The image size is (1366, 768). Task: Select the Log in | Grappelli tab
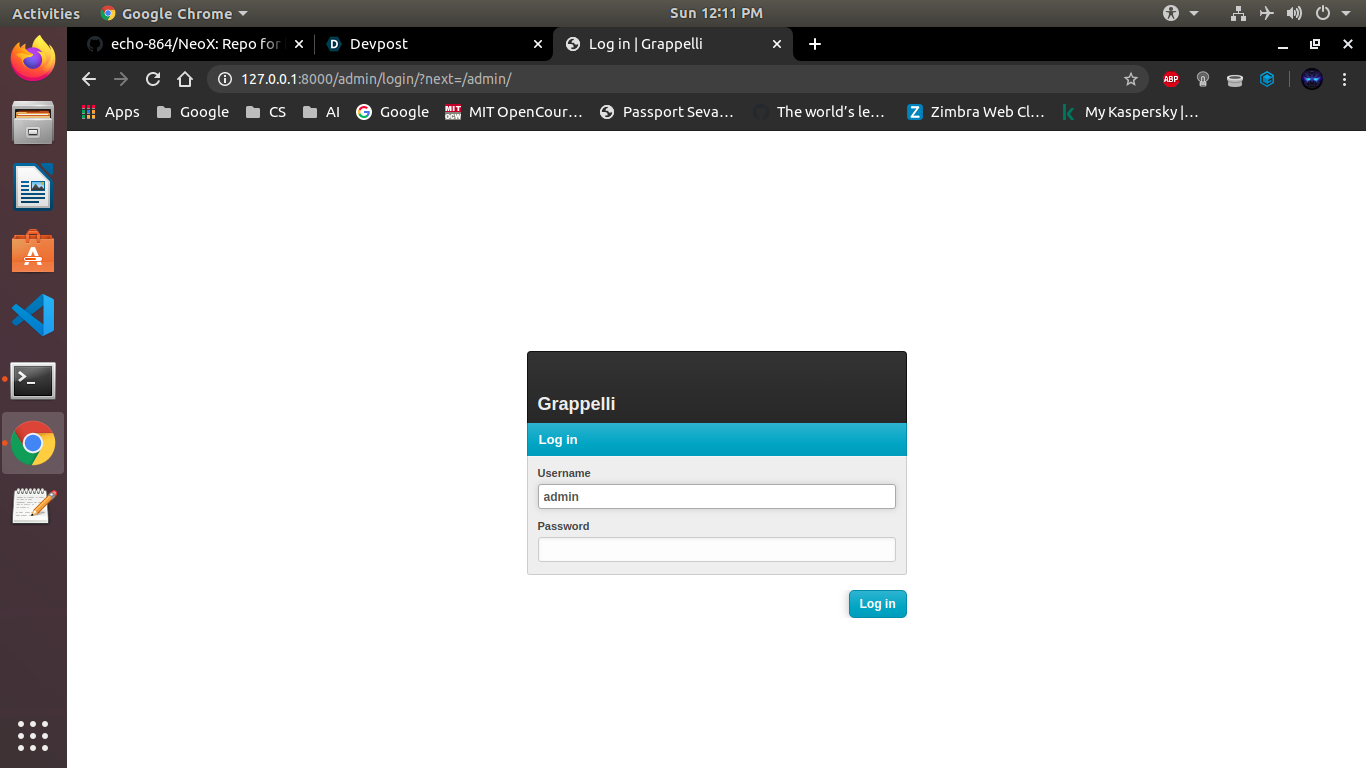pyautogui.click(x=672, y=44)
